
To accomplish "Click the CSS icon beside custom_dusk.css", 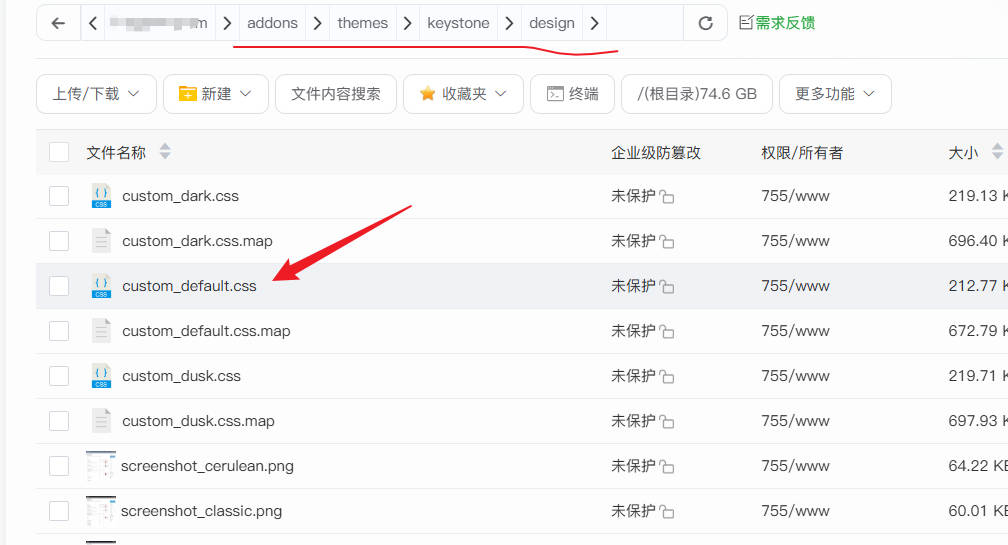I will [101, 376].
